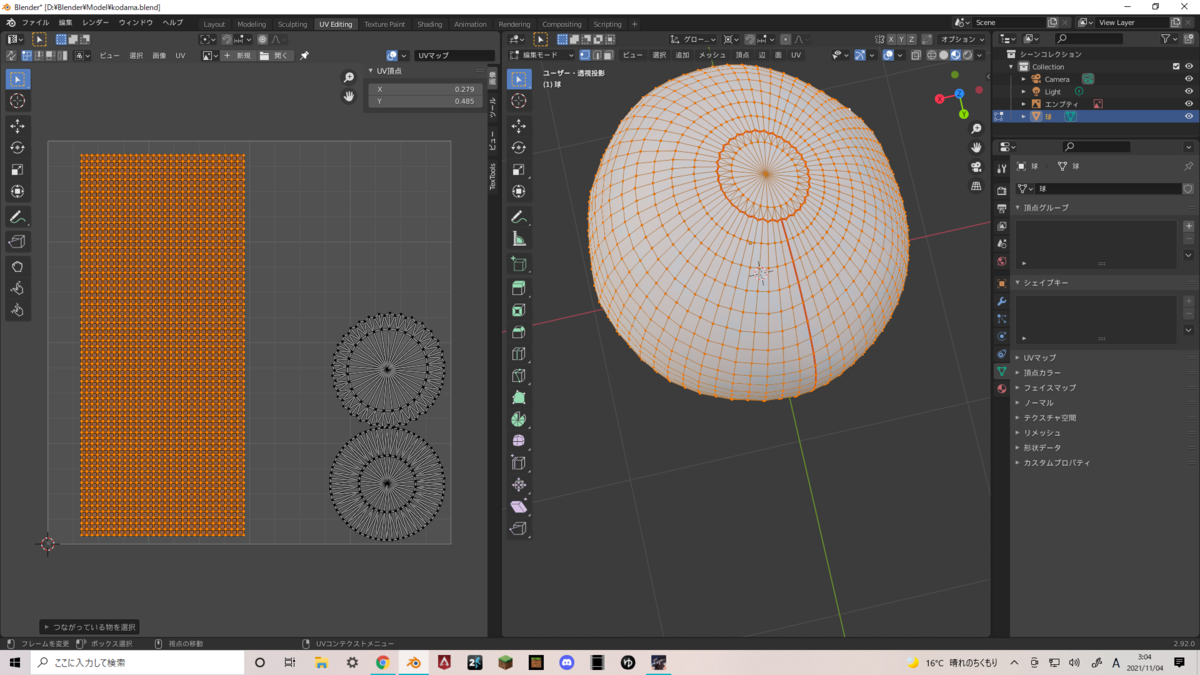Expand the 頂点カラー panel

pyautogui.click(x=1042, y=372)
